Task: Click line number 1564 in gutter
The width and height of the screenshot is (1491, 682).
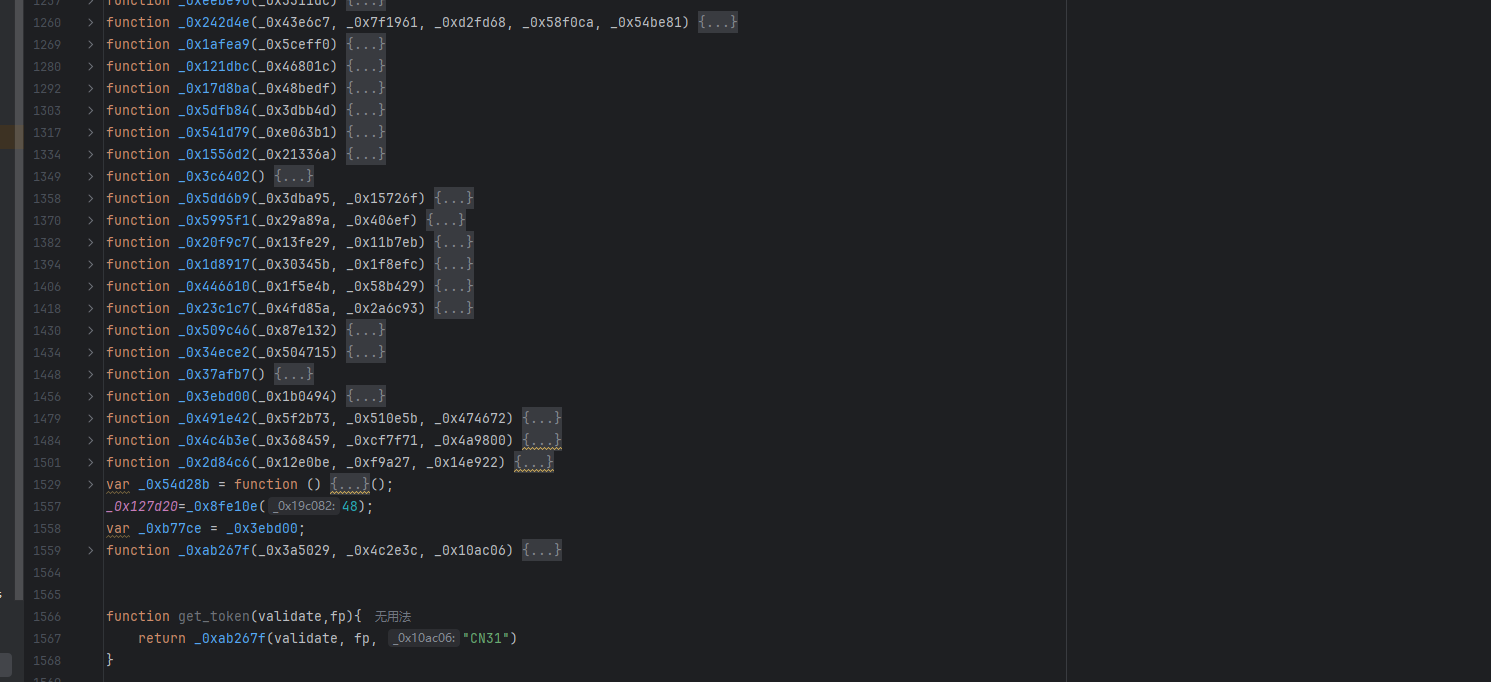Action: click(47, 572)
